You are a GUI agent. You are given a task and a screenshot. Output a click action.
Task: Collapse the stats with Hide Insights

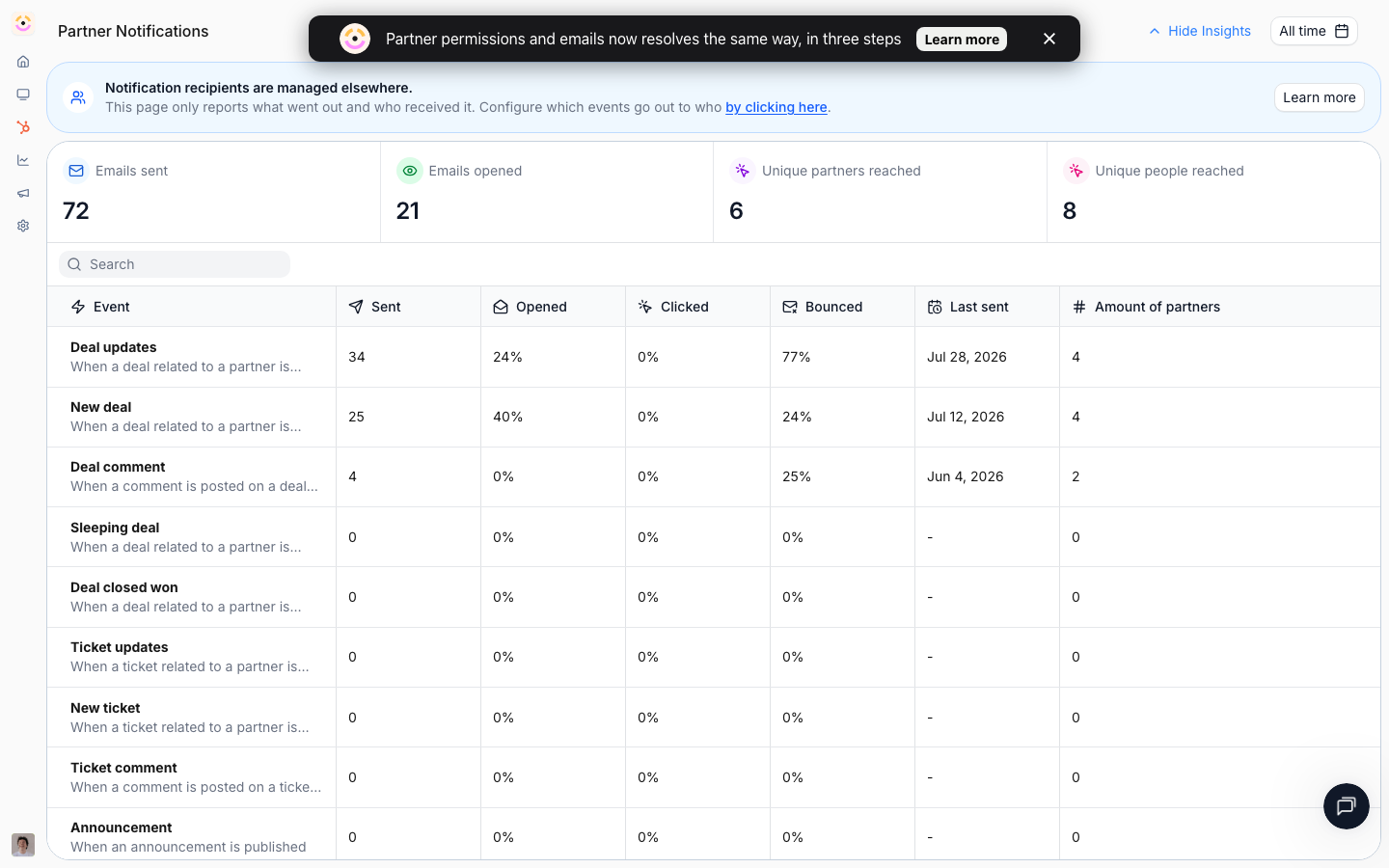pos(1200,31)
